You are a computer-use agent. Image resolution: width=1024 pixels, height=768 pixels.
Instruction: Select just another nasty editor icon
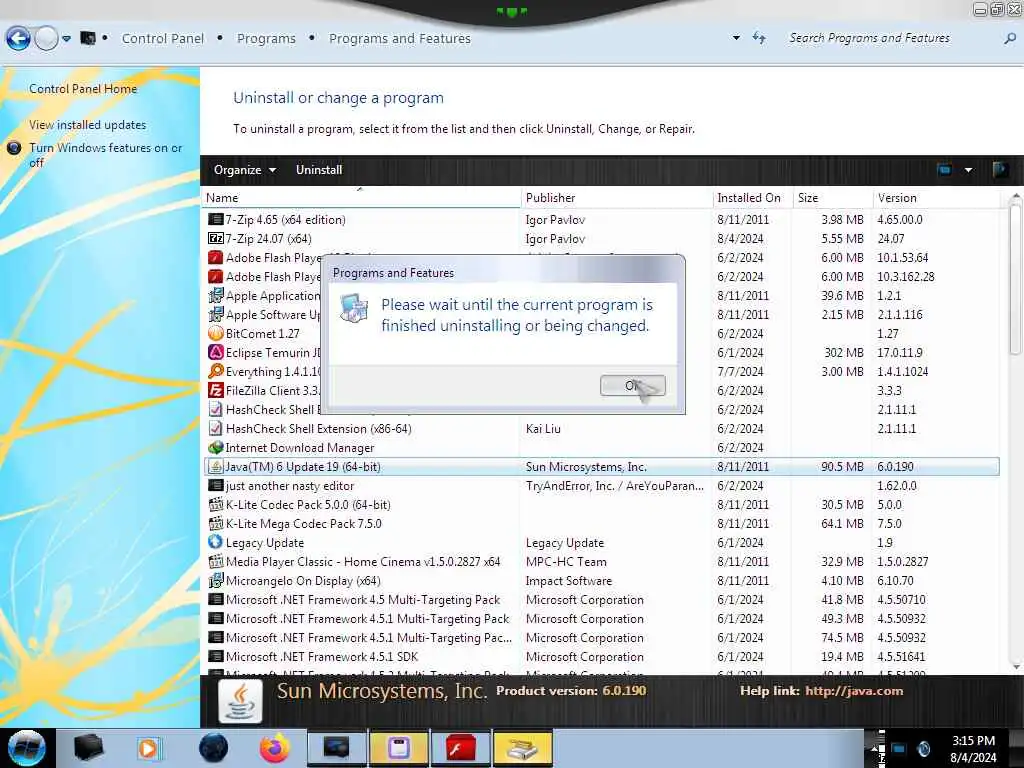216,485
